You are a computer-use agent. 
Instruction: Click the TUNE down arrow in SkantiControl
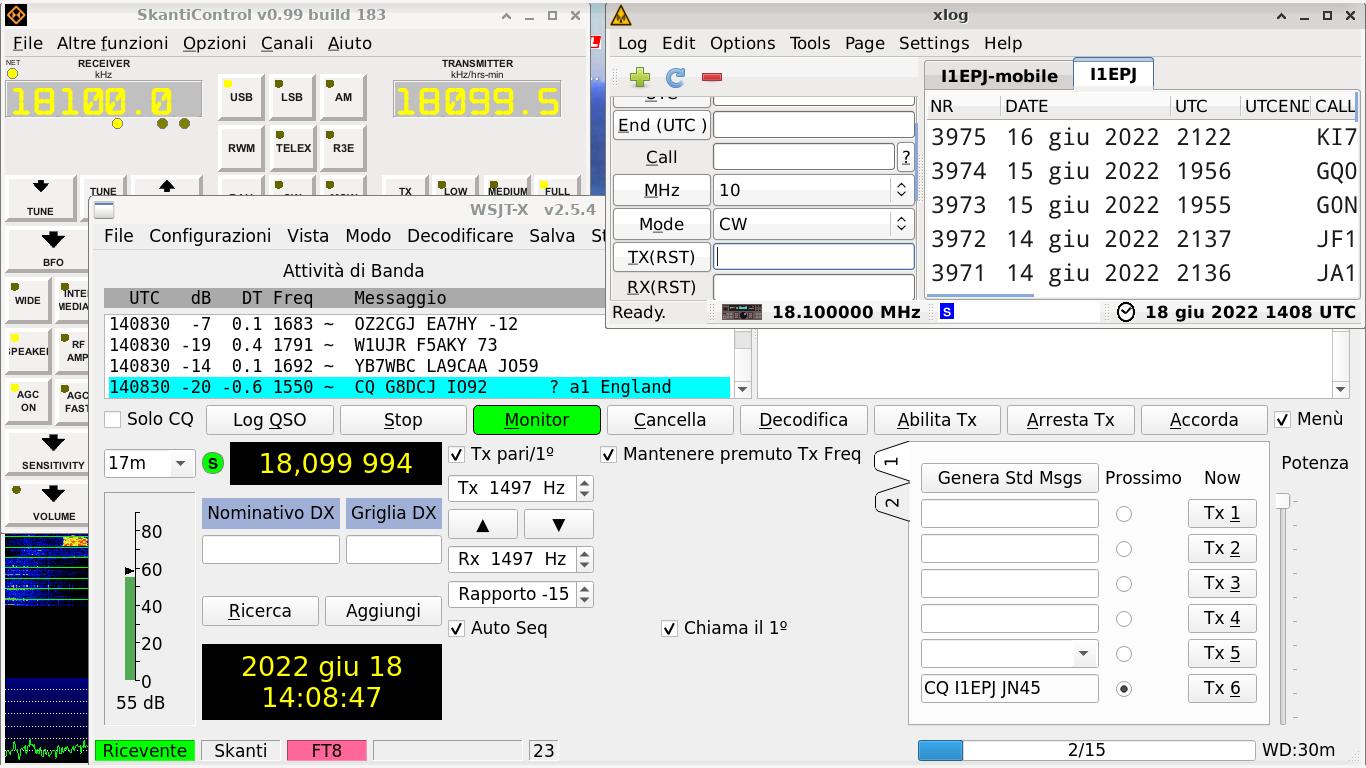(40, 187)
